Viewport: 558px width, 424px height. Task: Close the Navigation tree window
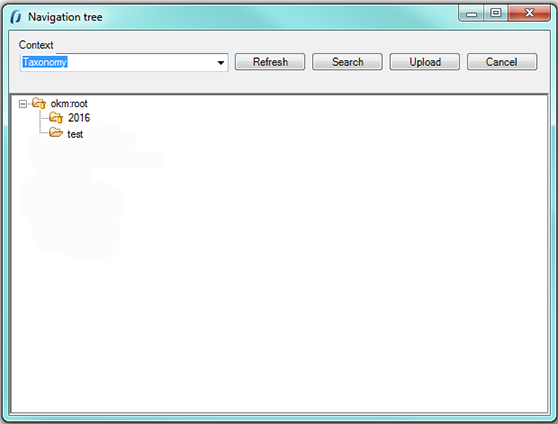(x=529, y=14)
